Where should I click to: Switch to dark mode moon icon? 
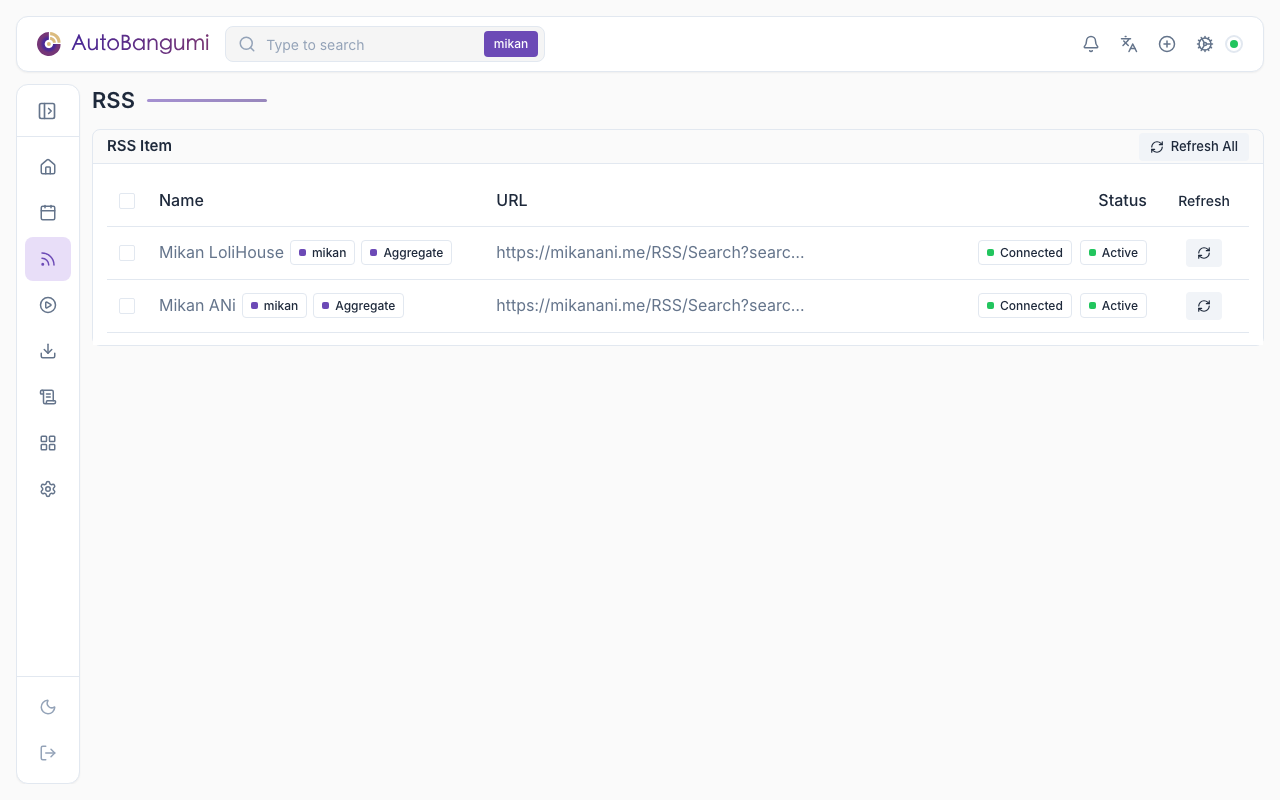48,707
